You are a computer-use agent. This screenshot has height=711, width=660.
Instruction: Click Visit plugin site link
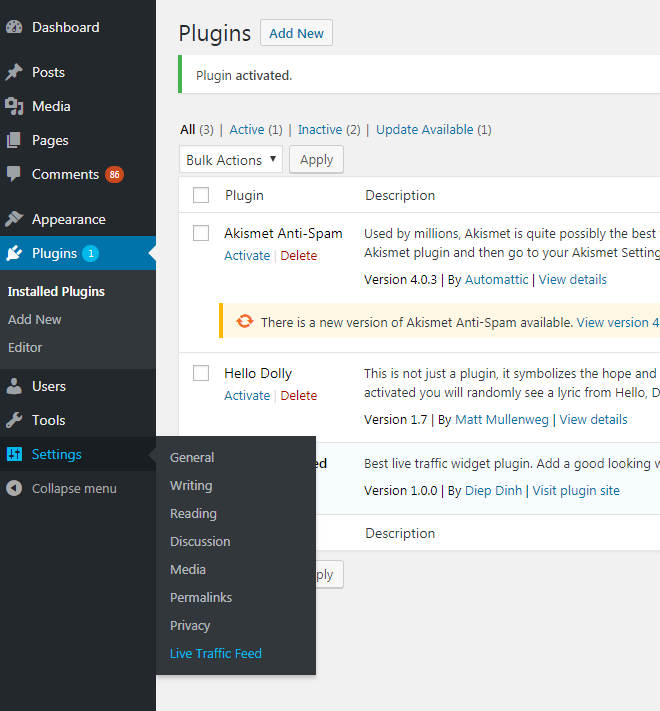576,491
